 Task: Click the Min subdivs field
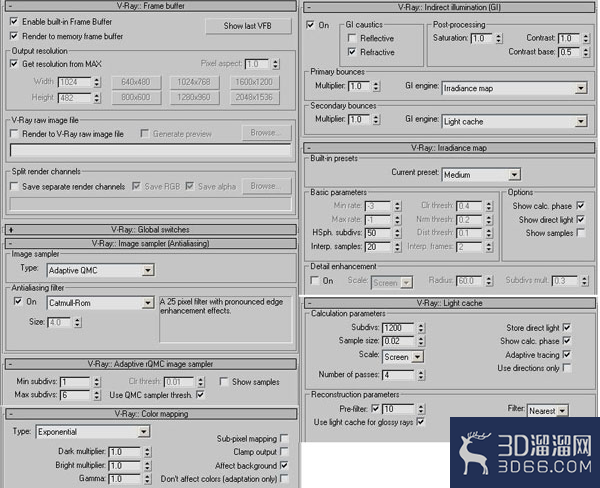[75, 382]
